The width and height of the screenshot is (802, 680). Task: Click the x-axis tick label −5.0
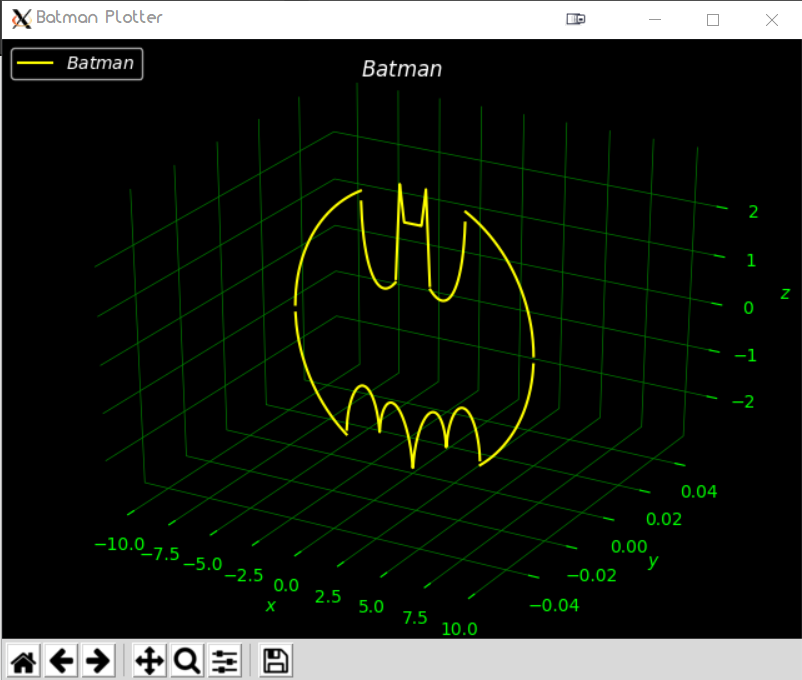point(203,564)
